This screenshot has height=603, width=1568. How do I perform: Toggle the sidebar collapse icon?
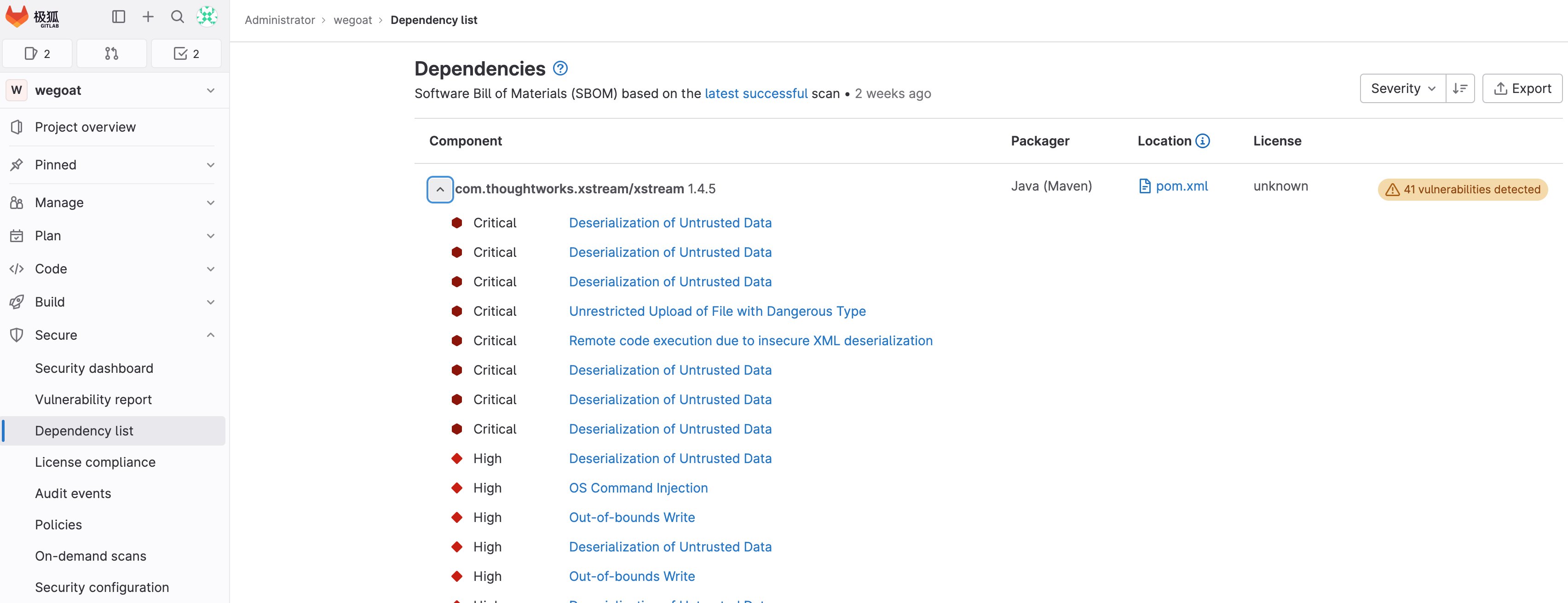119,17
